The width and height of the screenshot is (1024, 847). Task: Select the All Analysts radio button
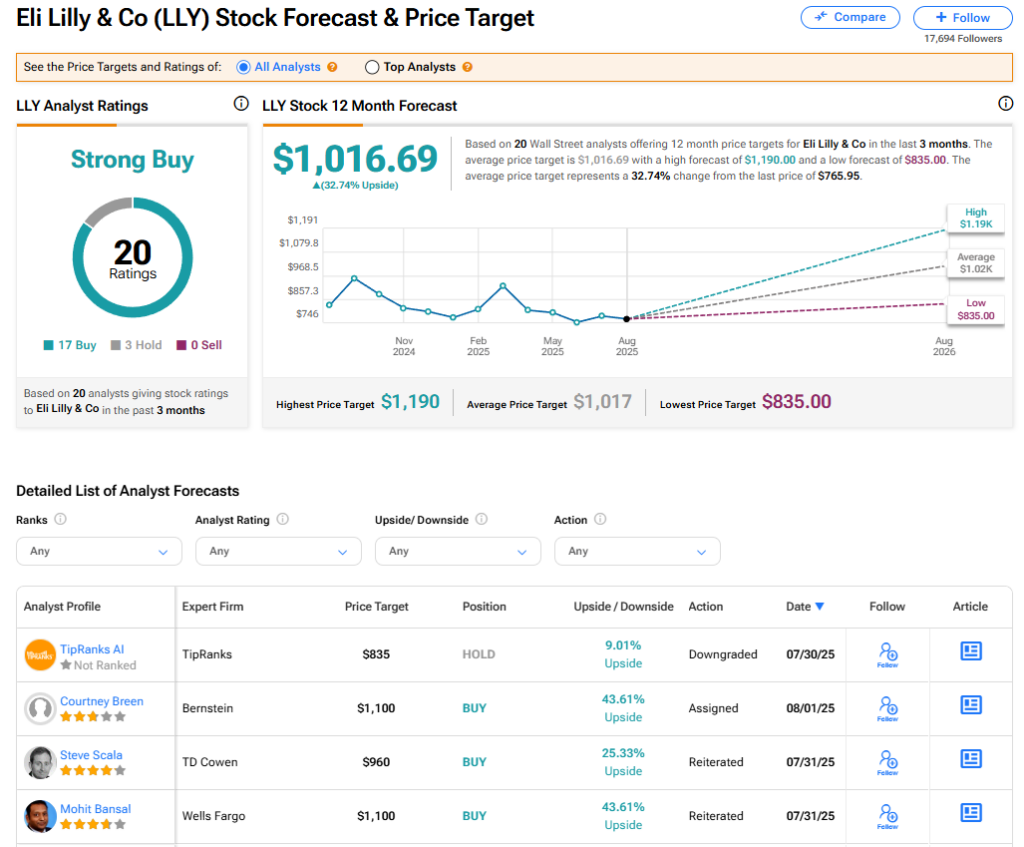click(x=243, y=67)
